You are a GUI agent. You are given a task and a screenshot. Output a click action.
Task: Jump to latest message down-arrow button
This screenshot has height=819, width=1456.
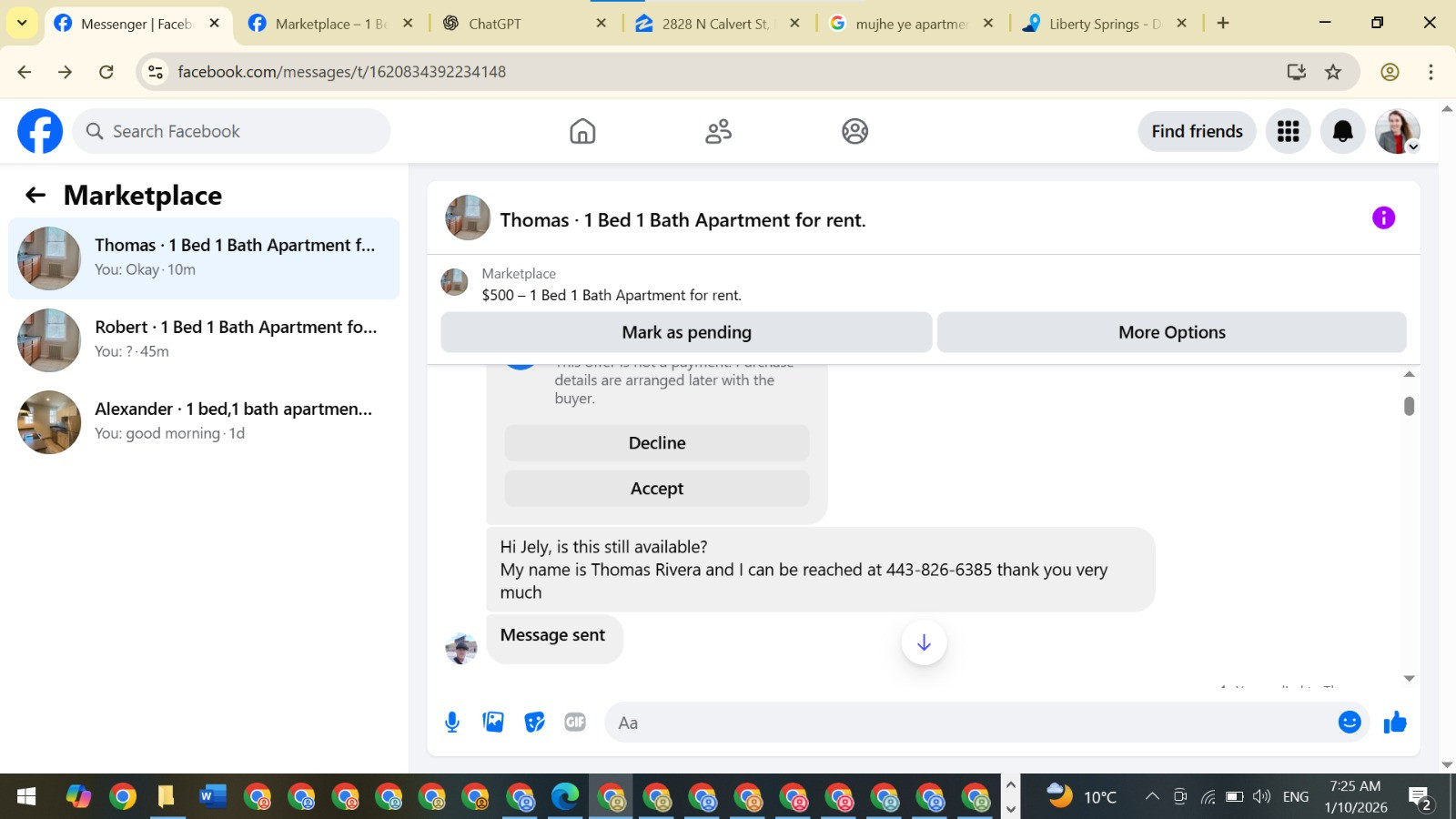point(924,642)
